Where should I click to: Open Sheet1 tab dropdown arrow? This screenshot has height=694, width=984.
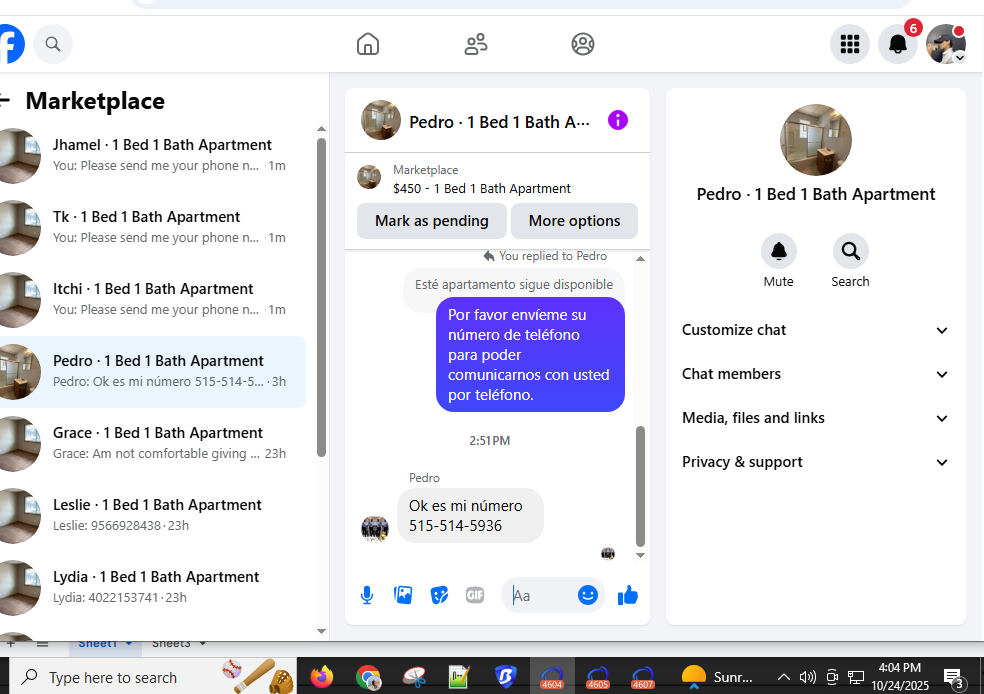129,643
